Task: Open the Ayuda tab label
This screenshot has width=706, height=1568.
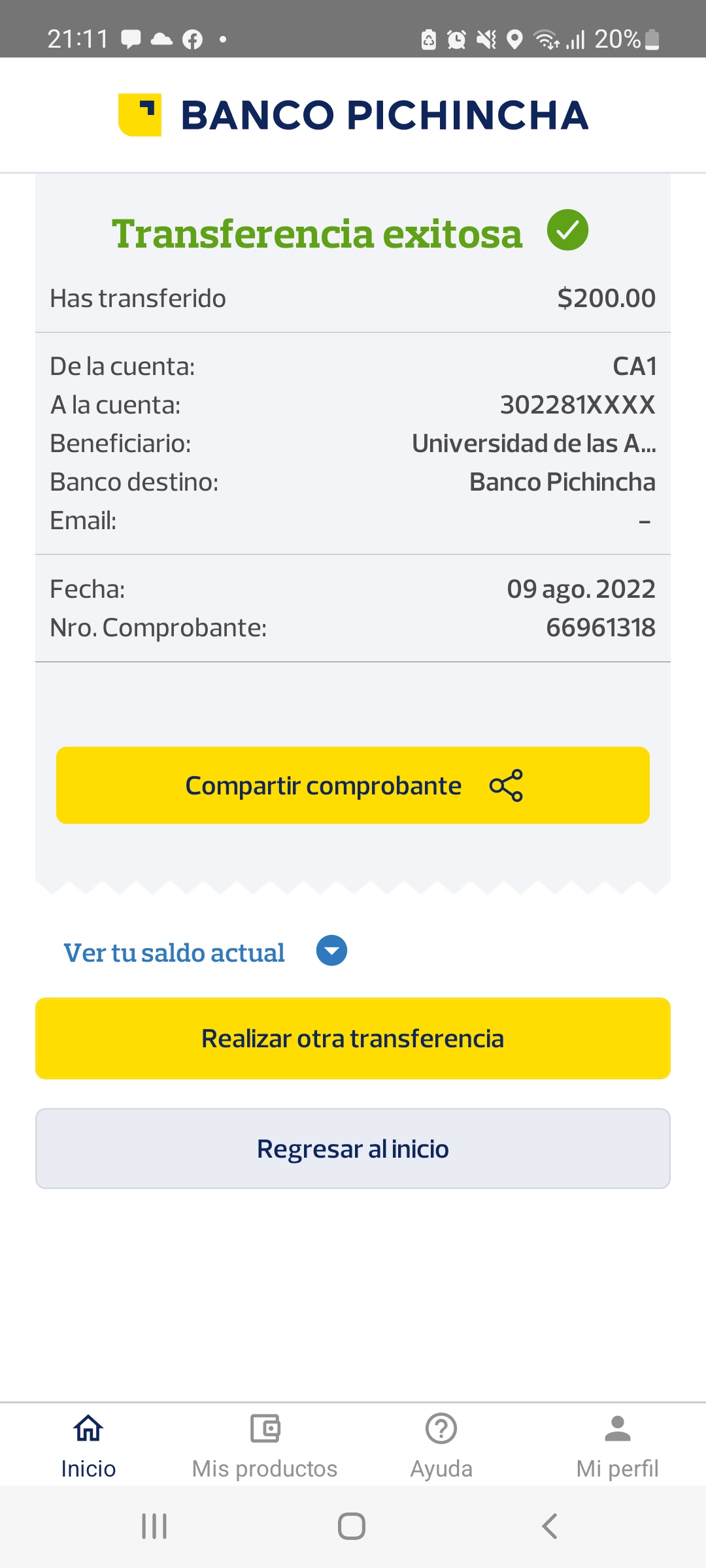Action: coord(441,1469)
